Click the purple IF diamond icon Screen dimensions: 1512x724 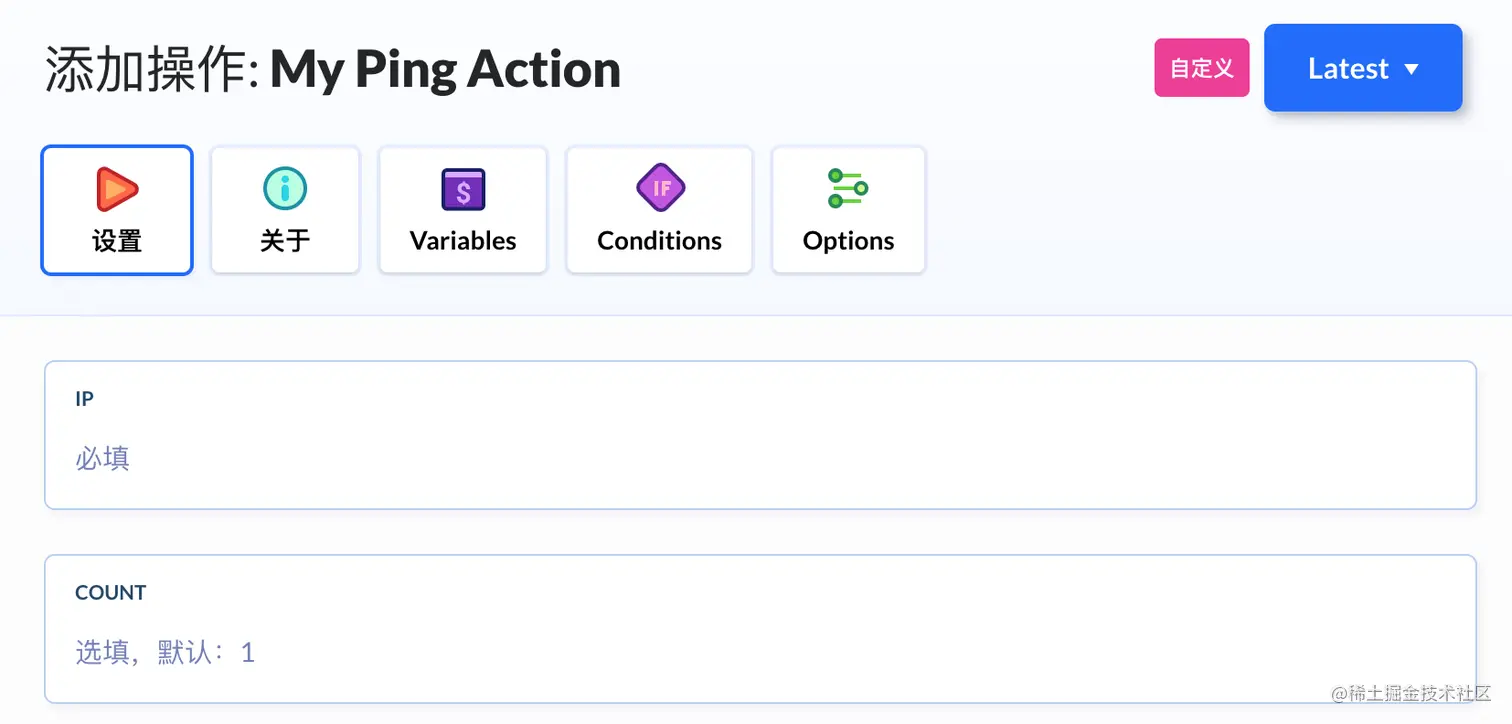tap(660, 188)
